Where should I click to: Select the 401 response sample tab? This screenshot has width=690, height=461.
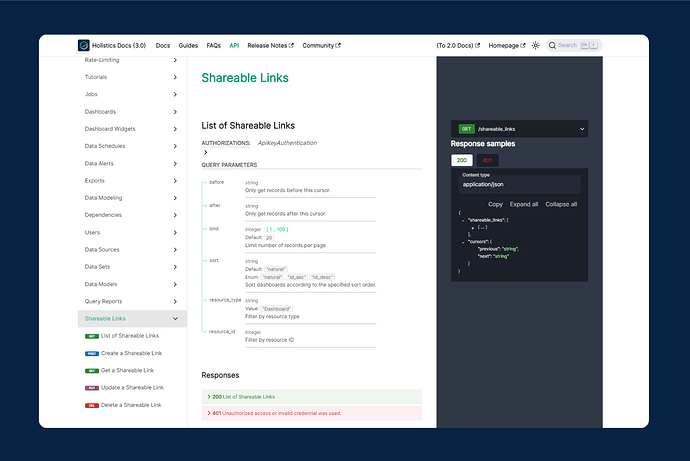pos(487,160)
